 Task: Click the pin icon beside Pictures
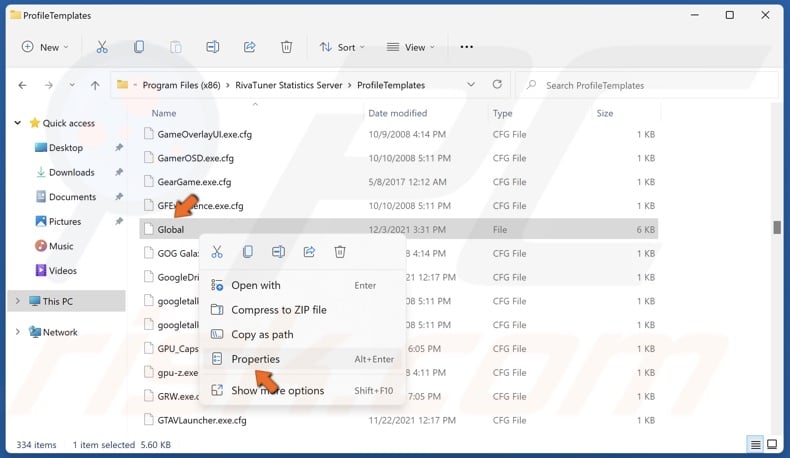[x=118, y=221]
